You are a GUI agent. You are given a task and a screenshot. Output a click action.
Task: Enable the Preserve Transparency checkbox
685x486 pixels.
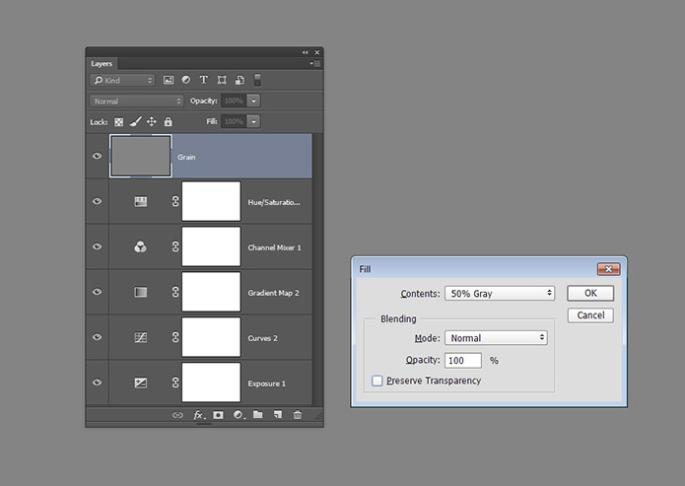377,381
